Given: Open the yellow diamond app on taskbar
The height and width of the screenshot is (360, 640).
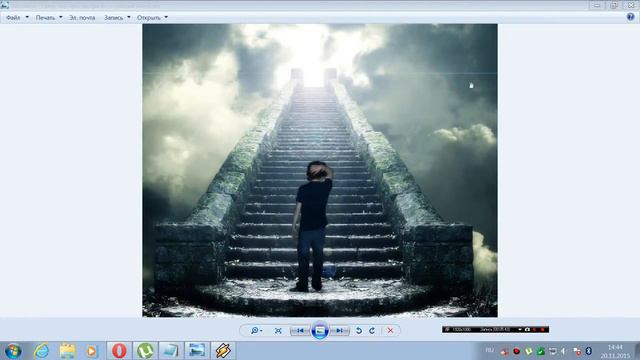Looking at the screenshot, I should (223, 351).
